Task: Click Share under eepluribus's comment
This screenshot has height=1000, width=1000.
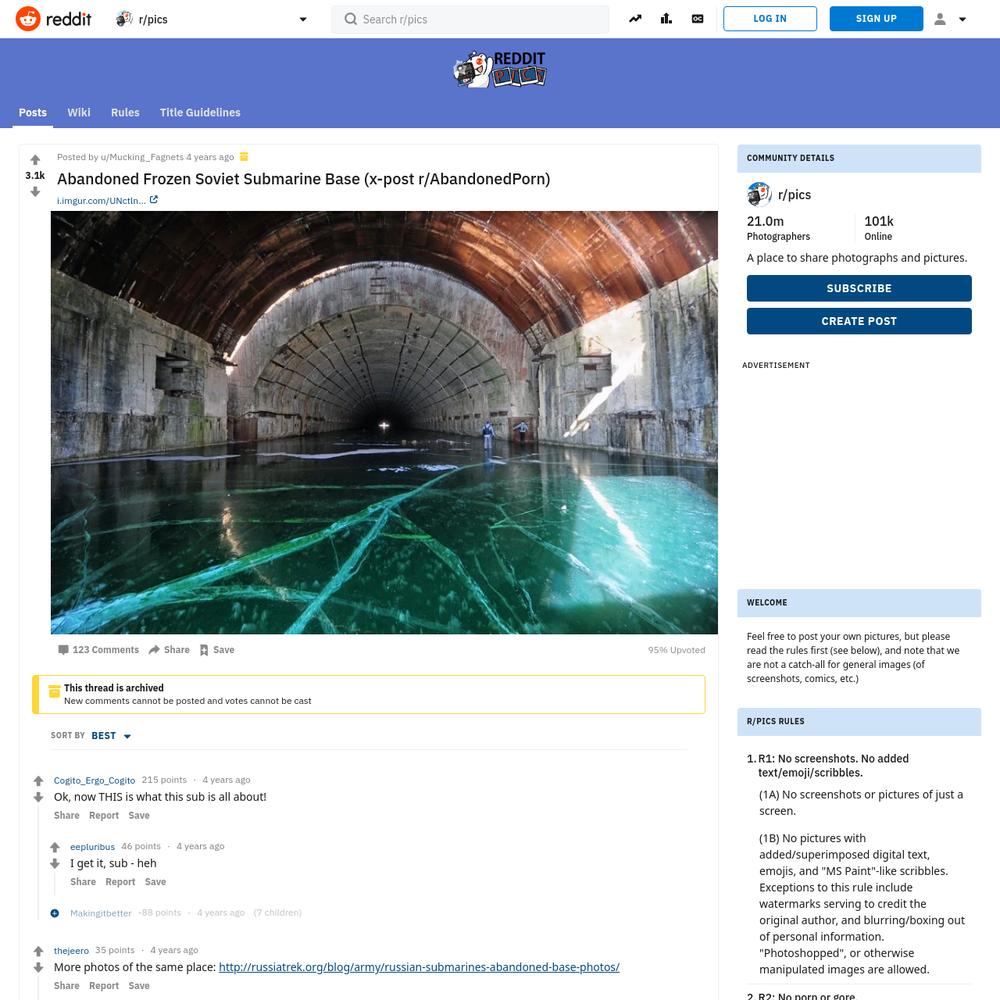Action: 83,882
